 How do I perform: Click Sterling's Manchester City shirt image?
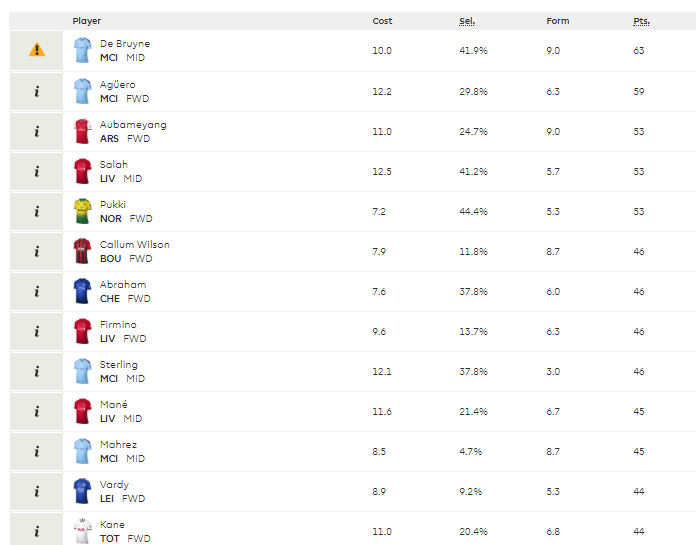(83, 371)
